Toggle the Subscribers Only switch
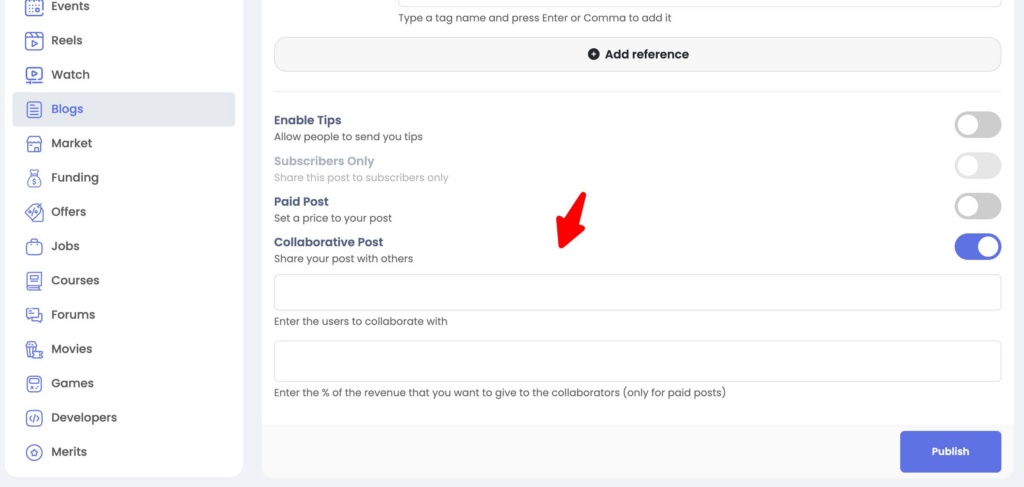1024x487 pixels. 977,166
